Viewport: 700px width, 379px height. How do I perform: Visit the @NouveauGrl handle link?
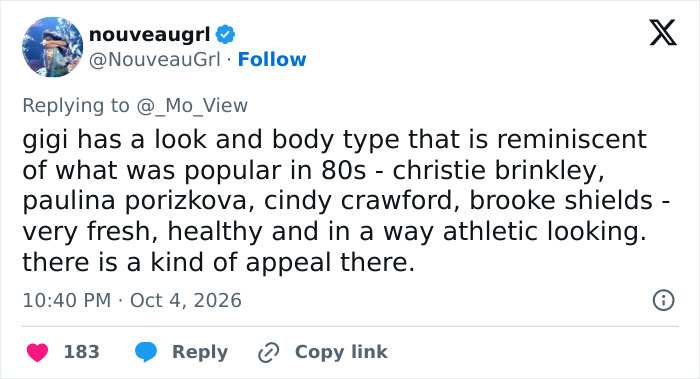pyautogui.click(x=154, y=59)
